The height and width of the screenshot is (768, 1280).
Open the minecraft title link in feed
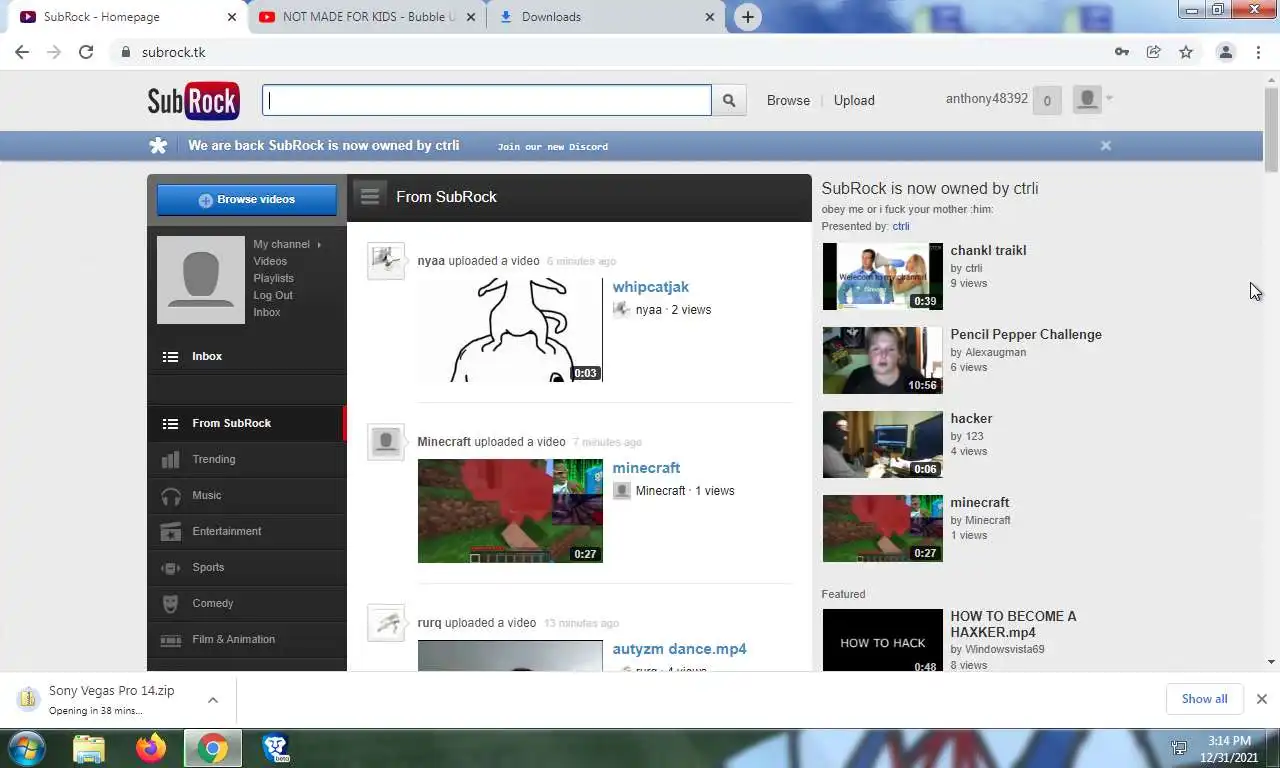coord(646,468)
